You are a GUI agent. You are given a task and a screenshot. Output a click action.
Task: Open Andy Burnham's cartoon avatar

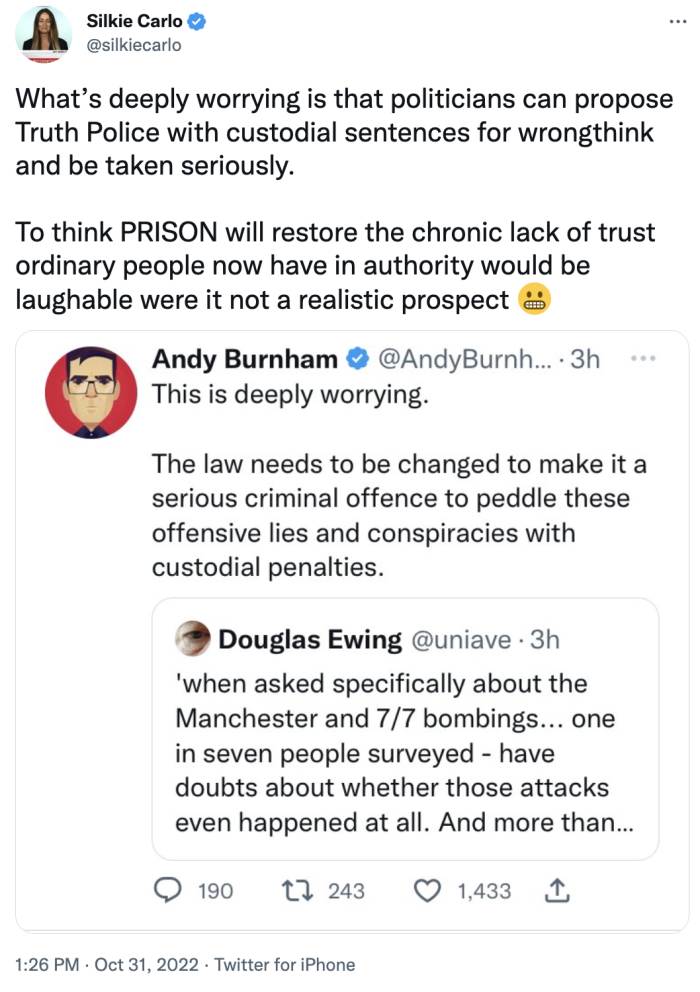(91, 392)
